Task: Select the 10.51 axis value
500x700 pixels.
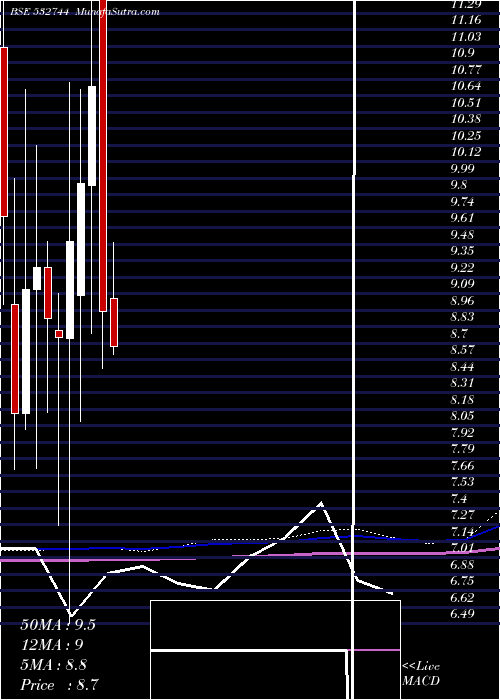Action: [x=466, y=103]
